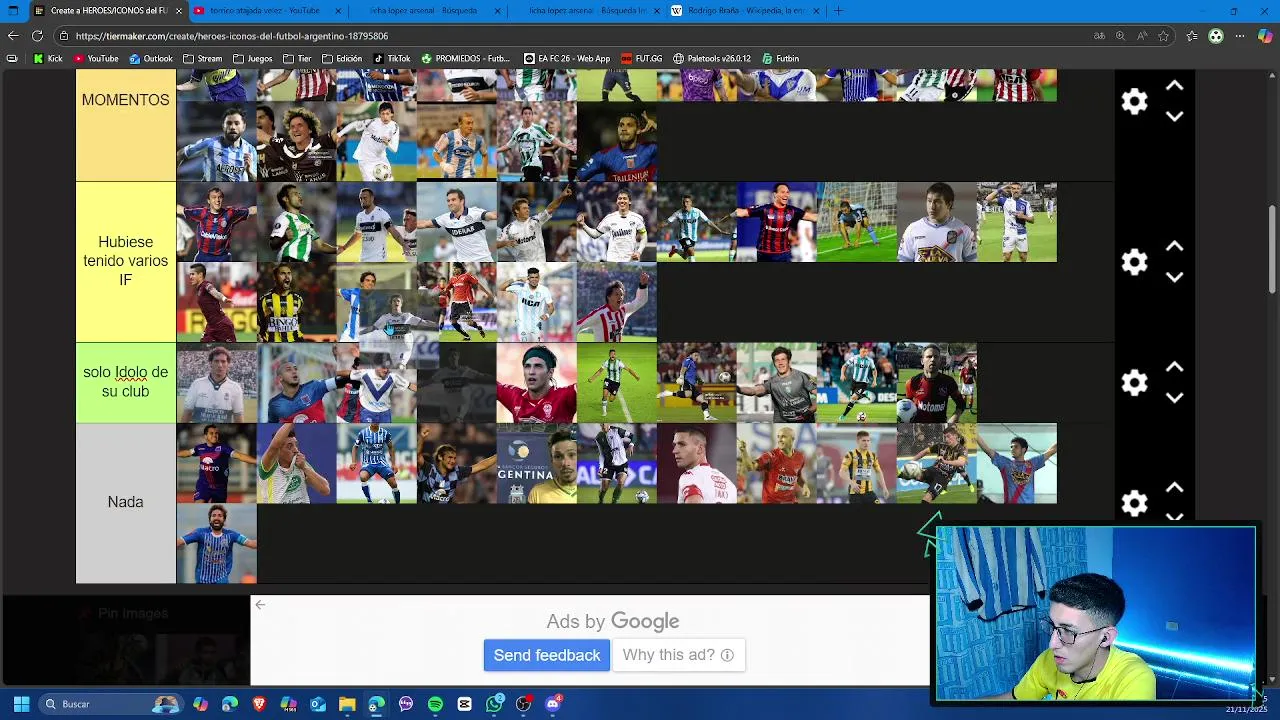Click the Nada tier label
This screenshot has height=720, width=1280.
tap(126, 502)
